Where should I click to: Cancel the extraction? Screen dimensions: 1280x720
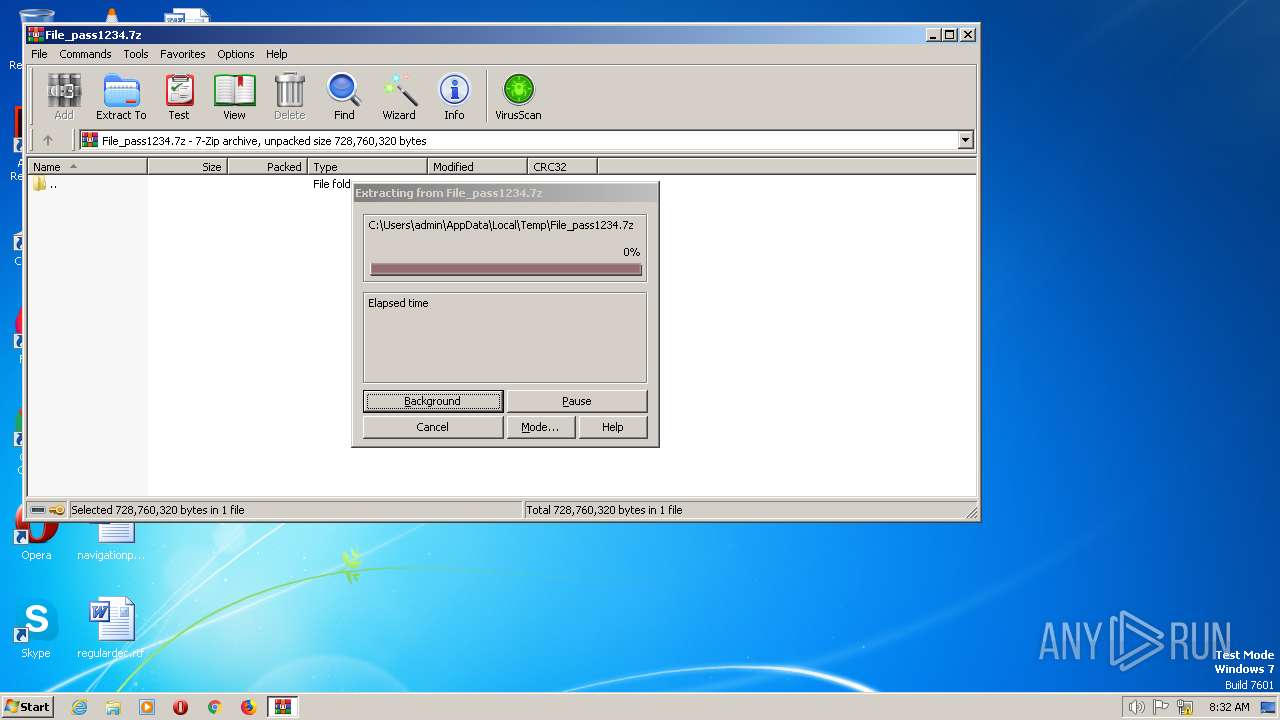(x=432, y=427)
